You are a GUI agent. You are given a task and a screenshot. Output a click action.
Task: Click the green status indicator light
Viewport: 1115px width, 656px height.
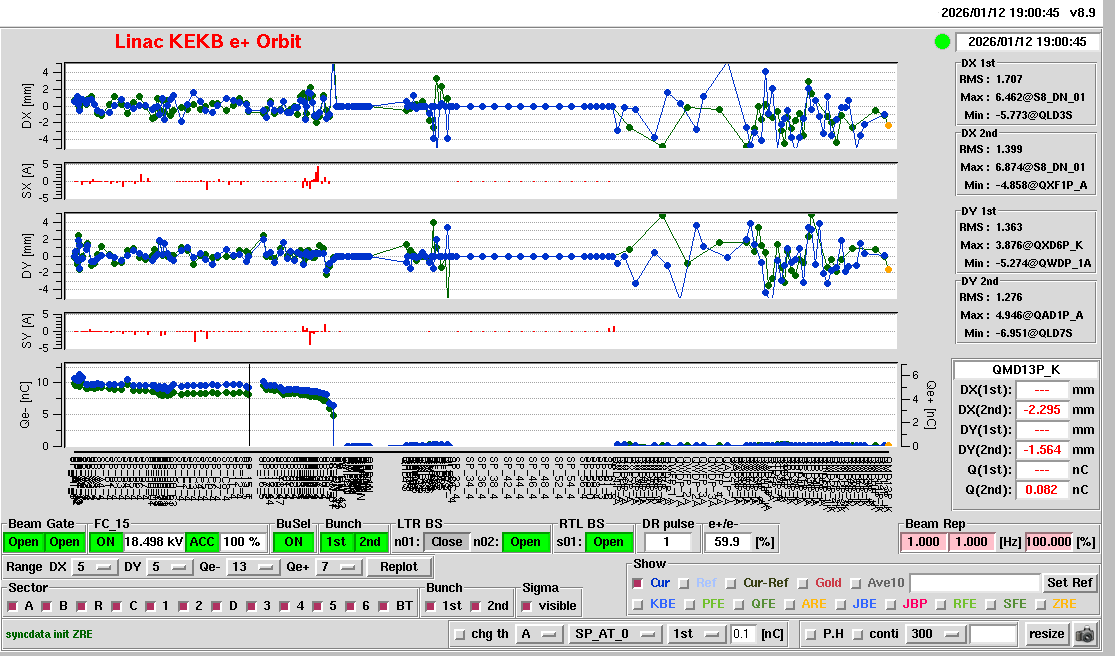[x=942, y=42]
